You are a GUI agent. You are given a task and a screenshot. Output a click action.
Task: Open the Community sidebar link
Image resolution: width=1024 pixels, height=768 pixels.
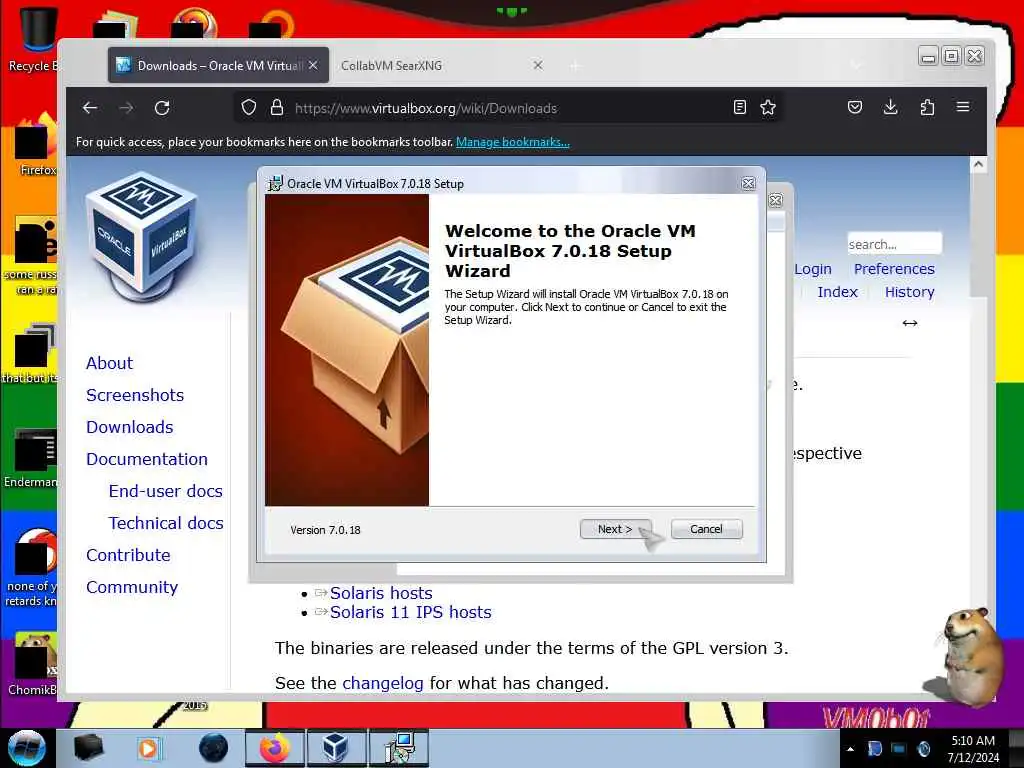pos(132,587)
